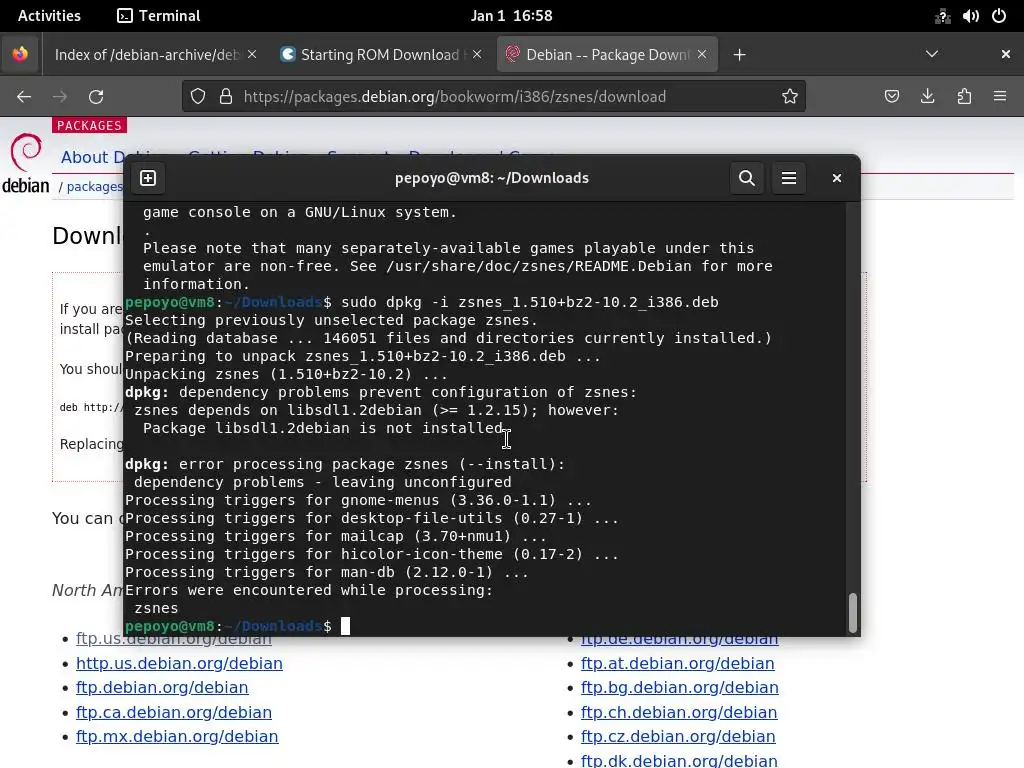
Task: Open the http.us.debian.org/debian mirror link
Action: click(x=179, y=663)
